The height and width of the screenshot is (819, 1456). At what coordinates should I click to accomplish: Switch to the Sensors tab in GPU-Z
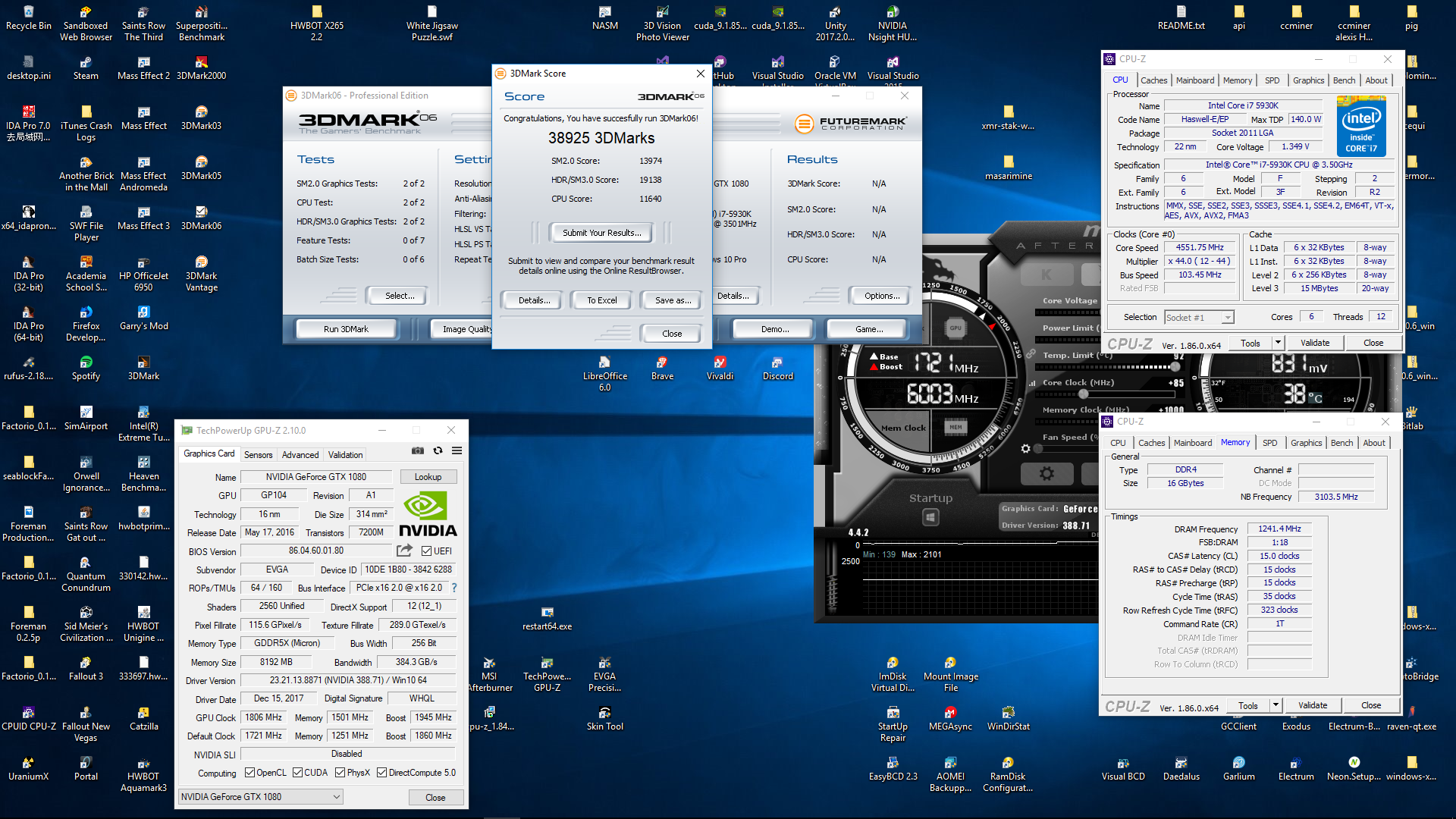[x=258, y=455]
